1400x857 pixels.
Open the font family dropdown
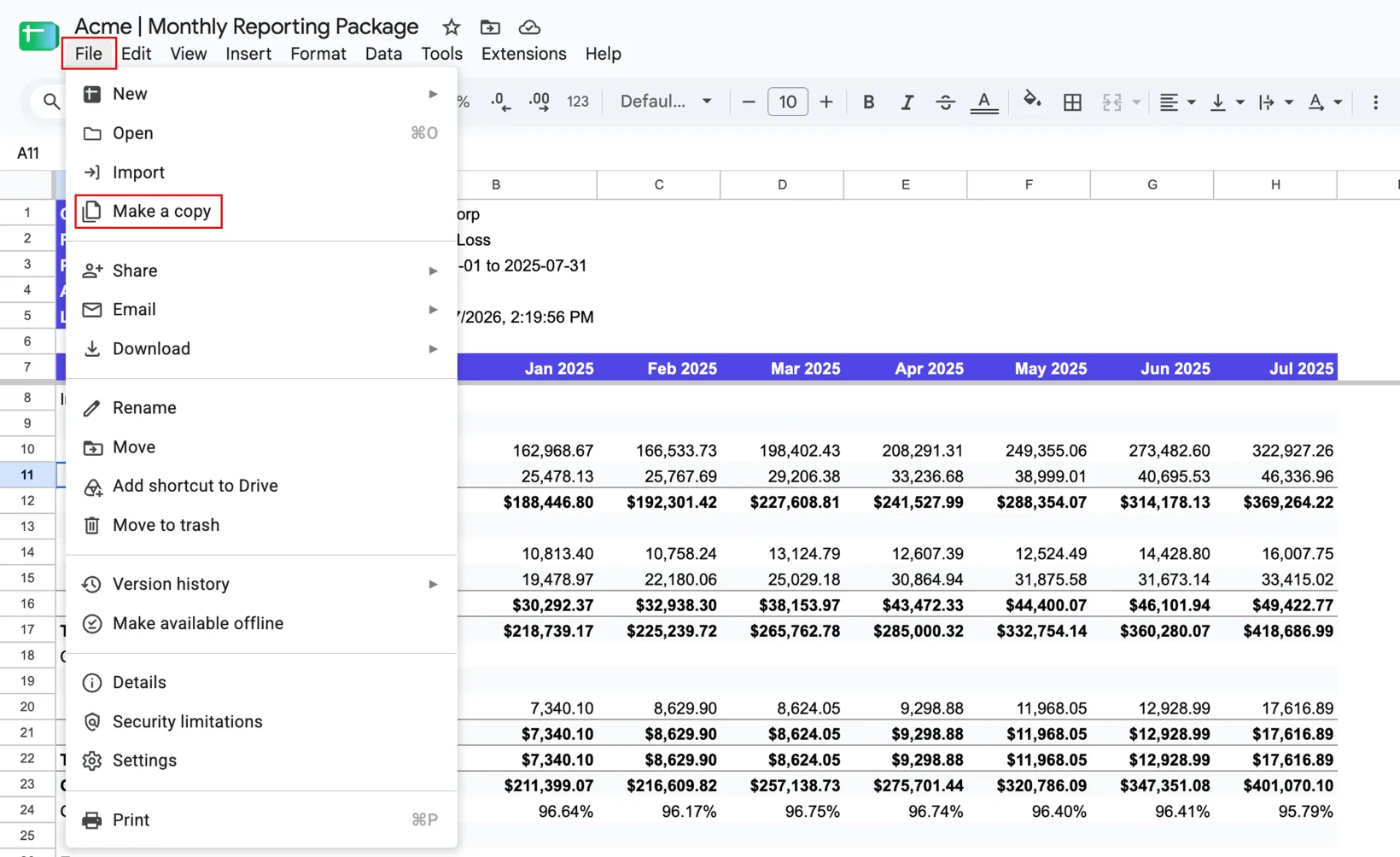click(666, 102)
